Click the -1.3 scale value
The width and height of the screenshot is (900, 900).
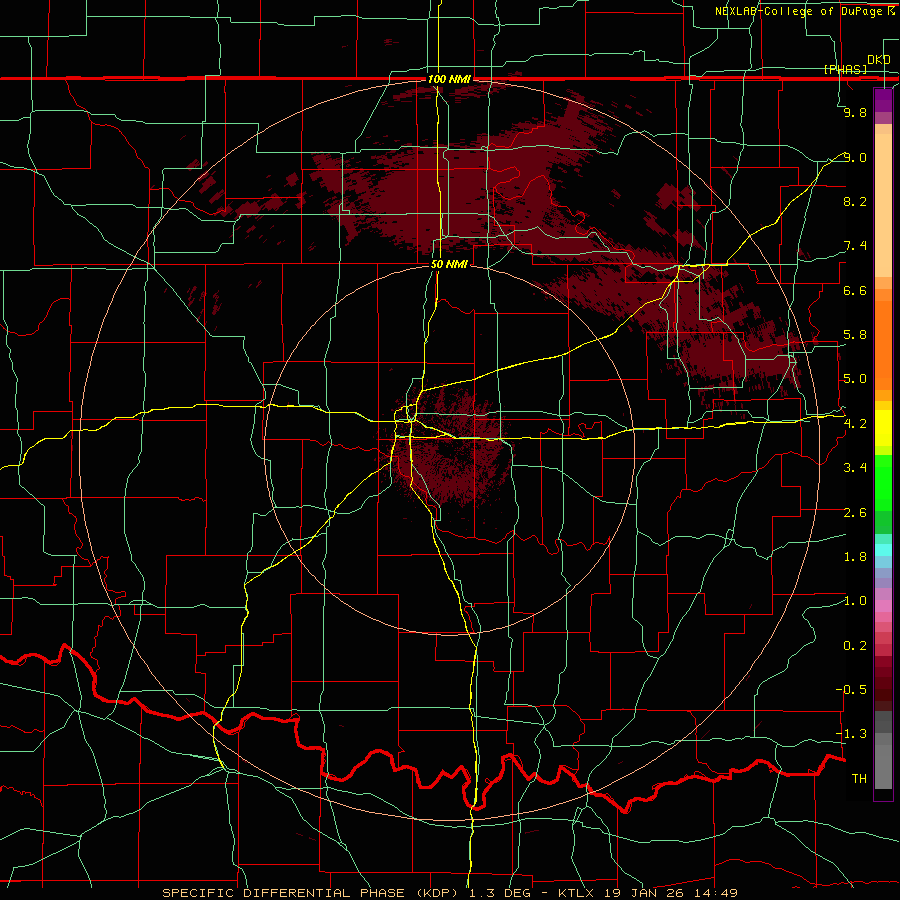(x=851, y=734)
